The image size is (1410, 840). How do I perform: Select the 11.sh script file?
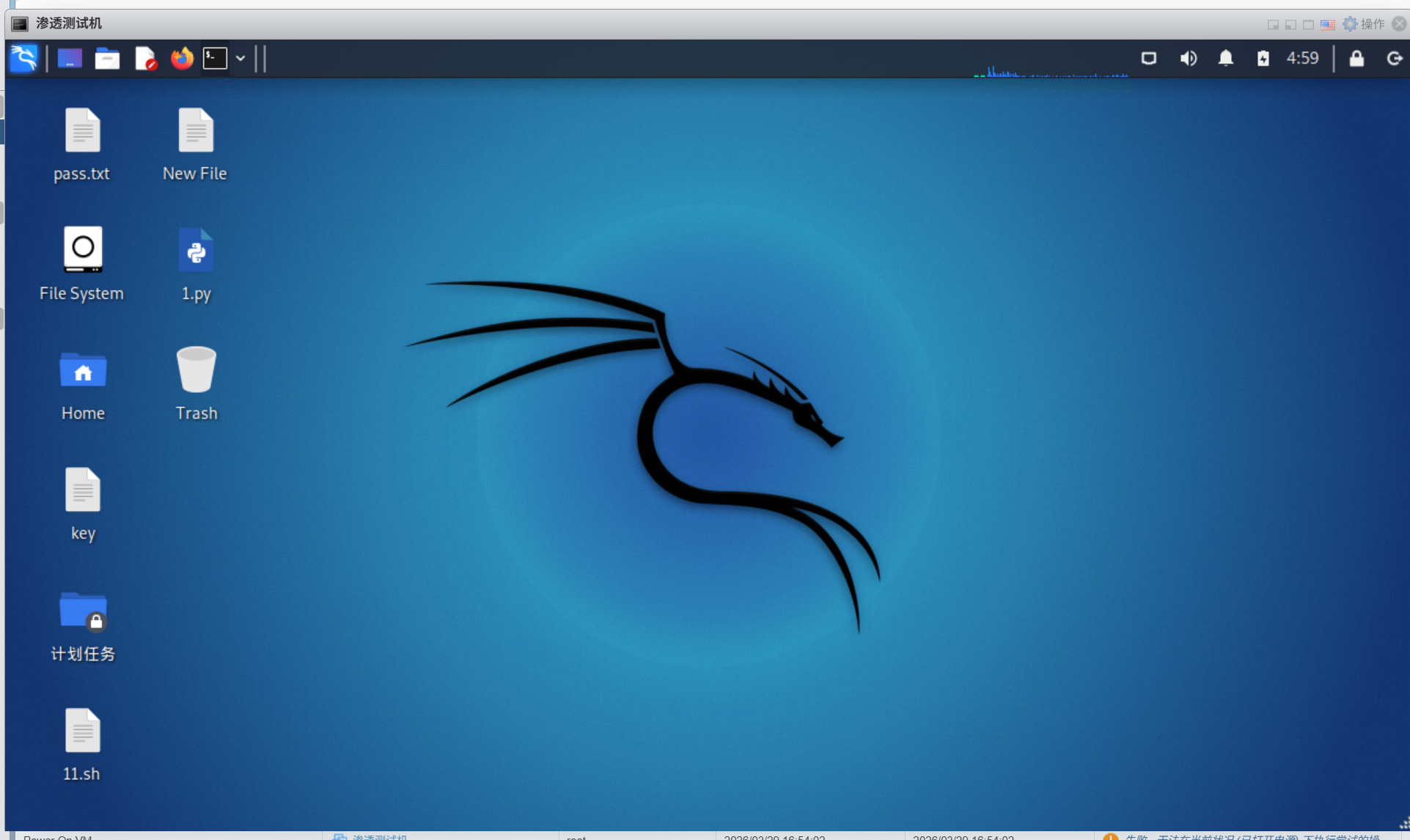click(81, 745)
